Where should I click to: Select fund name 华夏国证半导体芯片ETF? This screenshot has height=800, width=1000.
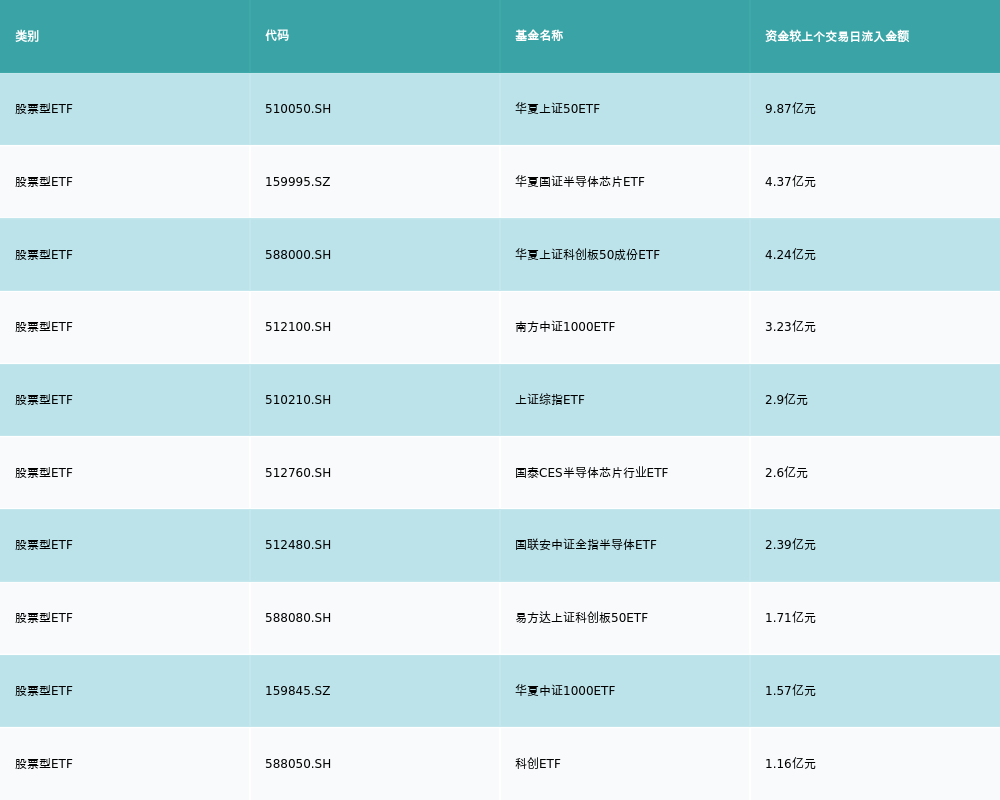pyautogui.click(x=580, y=182)
